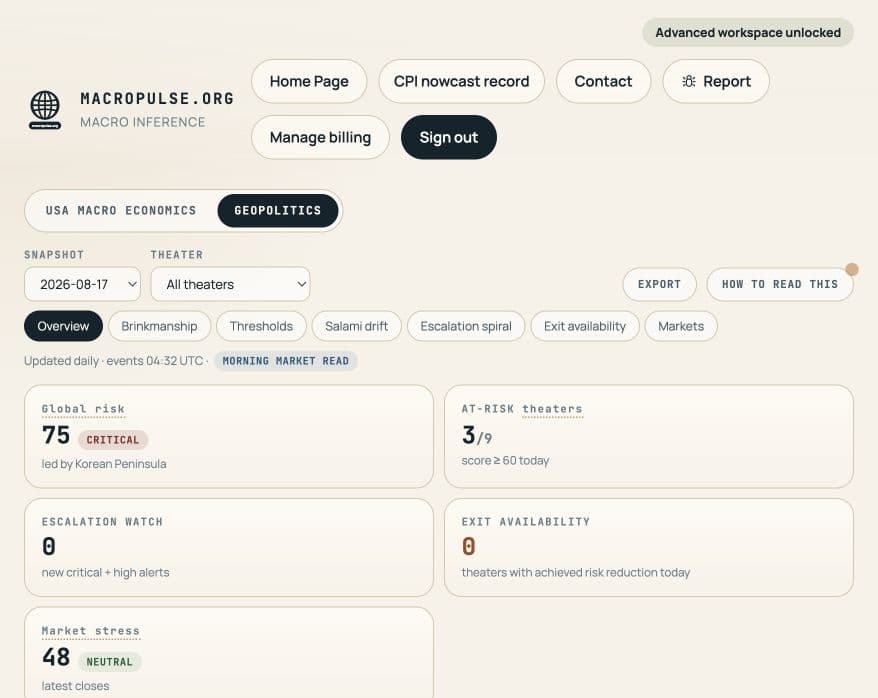Sign out of the account
The width and height of the screenshot is (878, 698).
(x=449, y=138)
